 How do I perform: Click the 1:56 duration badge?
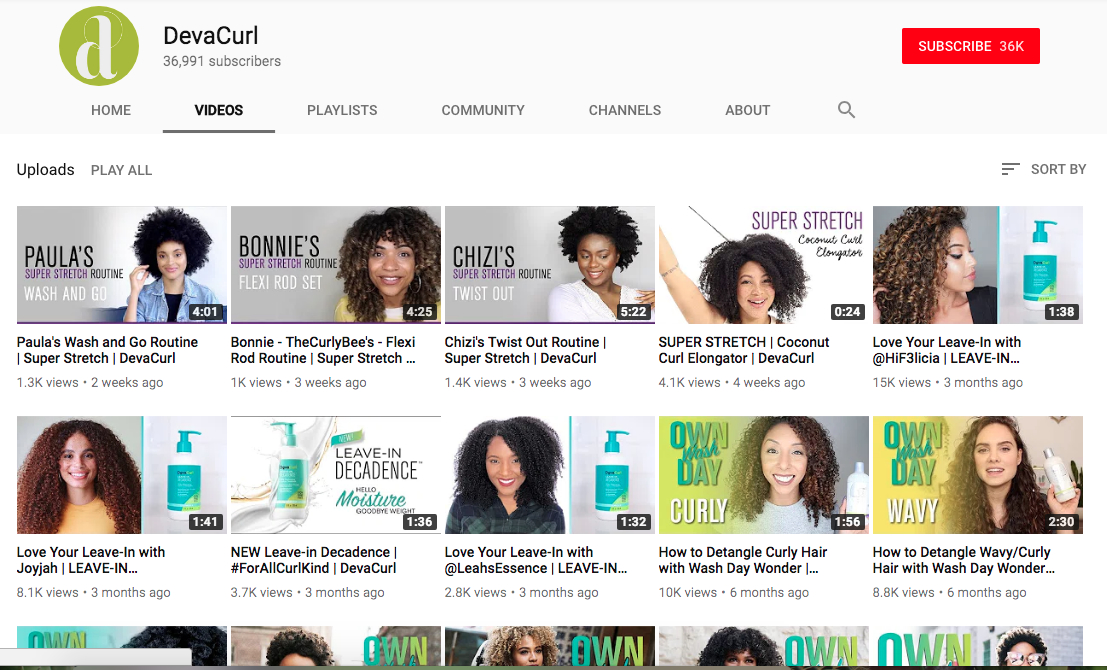(x=847, y=522)
